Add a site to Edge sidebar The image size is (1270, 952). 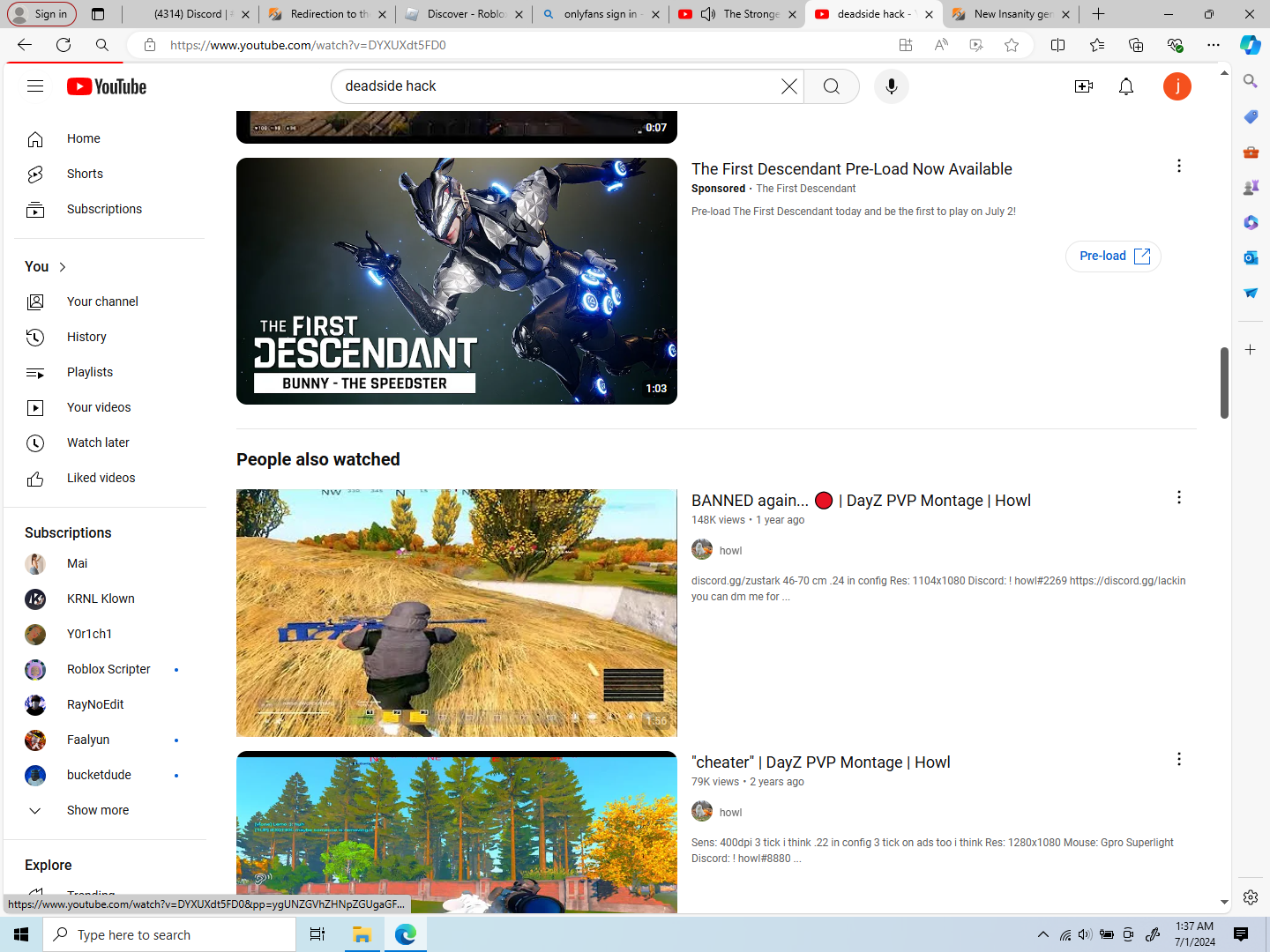click(1251, 350)
